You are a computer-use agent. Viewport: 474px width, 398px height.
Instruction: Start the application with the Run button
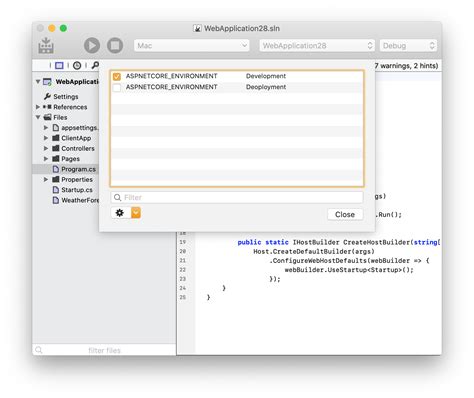point(92,45)
